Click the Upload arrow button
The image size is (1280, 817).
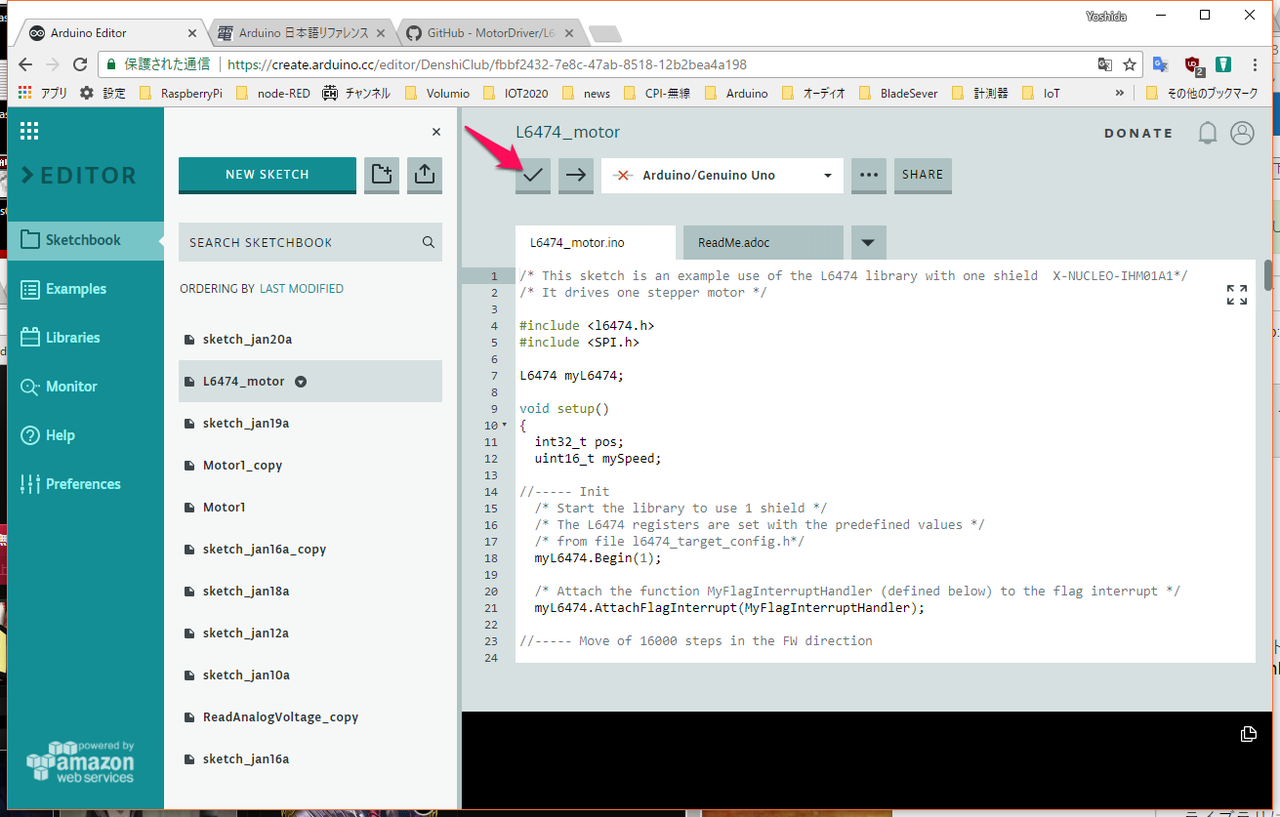576,175
